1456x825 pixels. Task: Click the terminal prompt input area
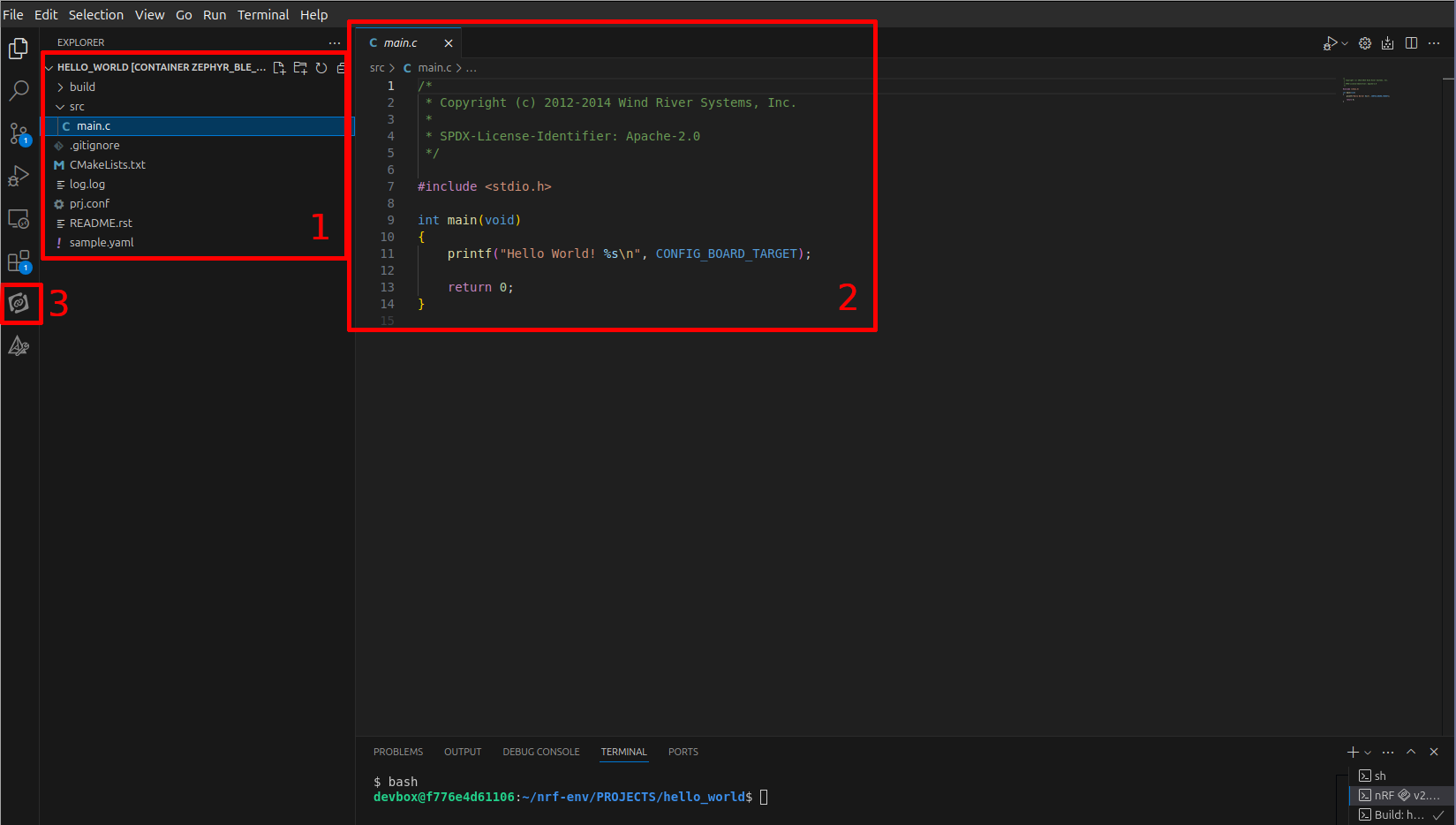pyautogui.click(x=765, y=797)
